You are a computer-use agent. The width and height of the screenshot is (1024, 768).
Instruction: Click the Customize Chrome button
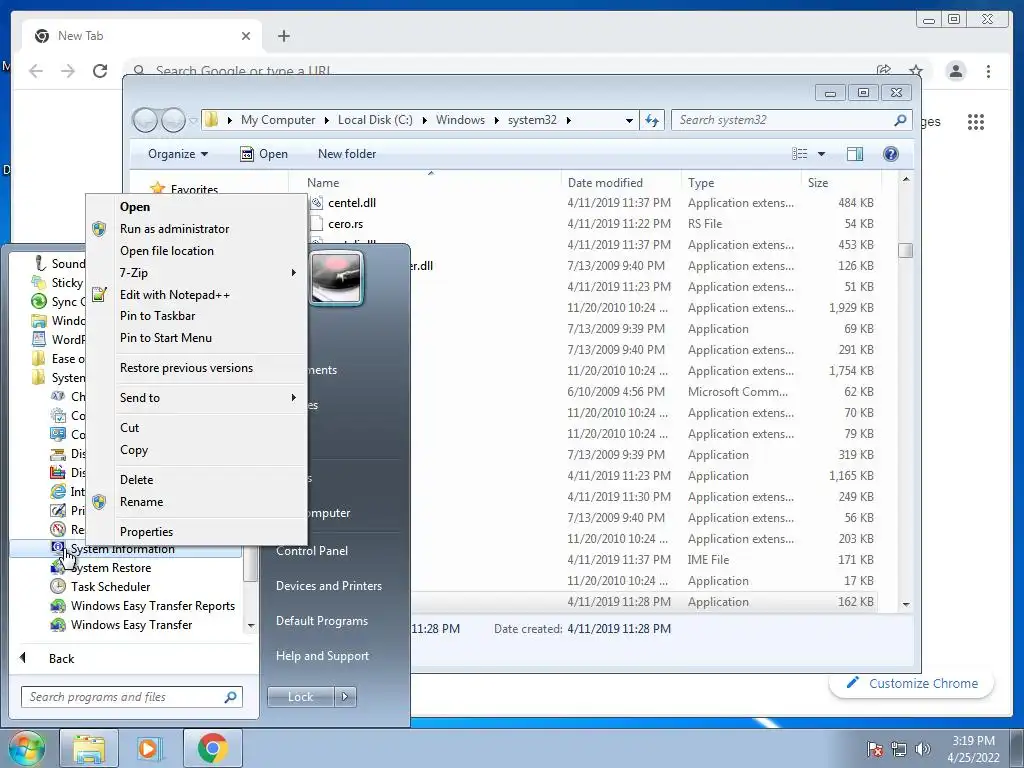coord(912,683)
